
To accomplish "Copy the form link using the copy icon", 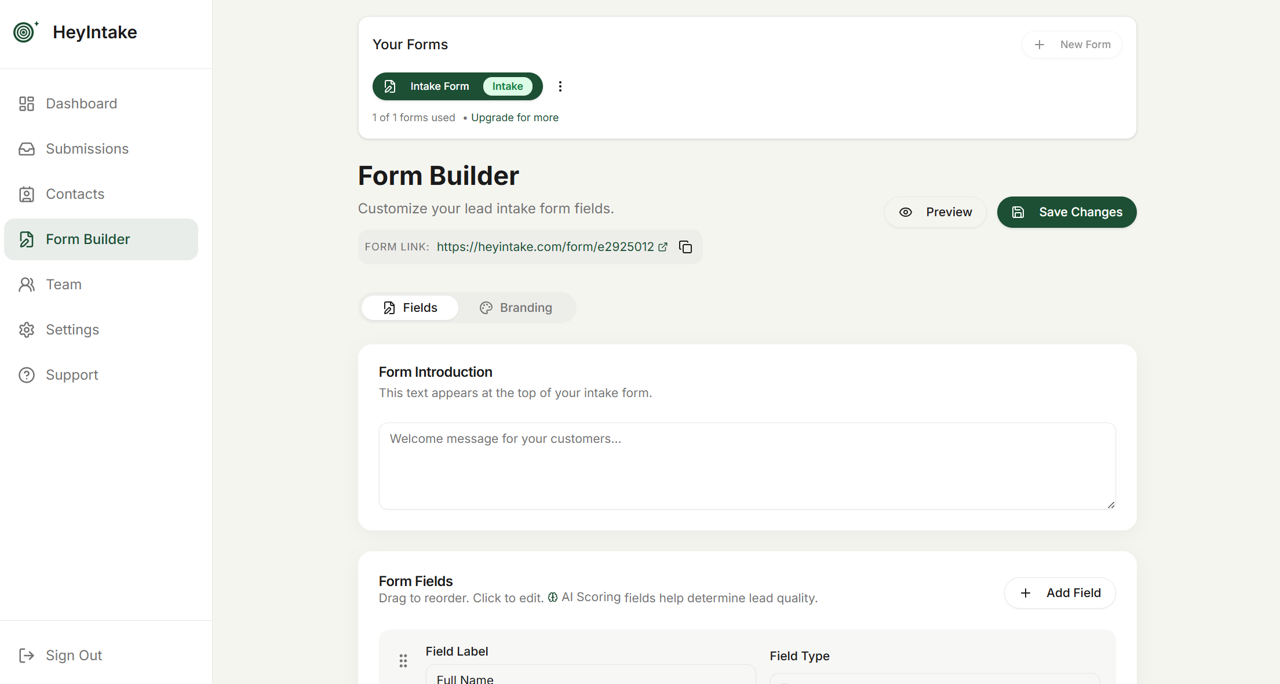I will click(x=685, y=246).
